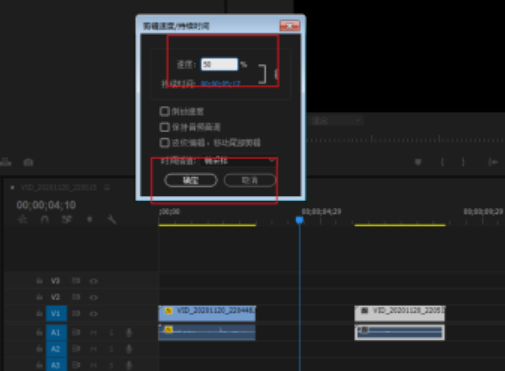
Task: Click the blue timeline playhead marker
Action: [299, 220]
